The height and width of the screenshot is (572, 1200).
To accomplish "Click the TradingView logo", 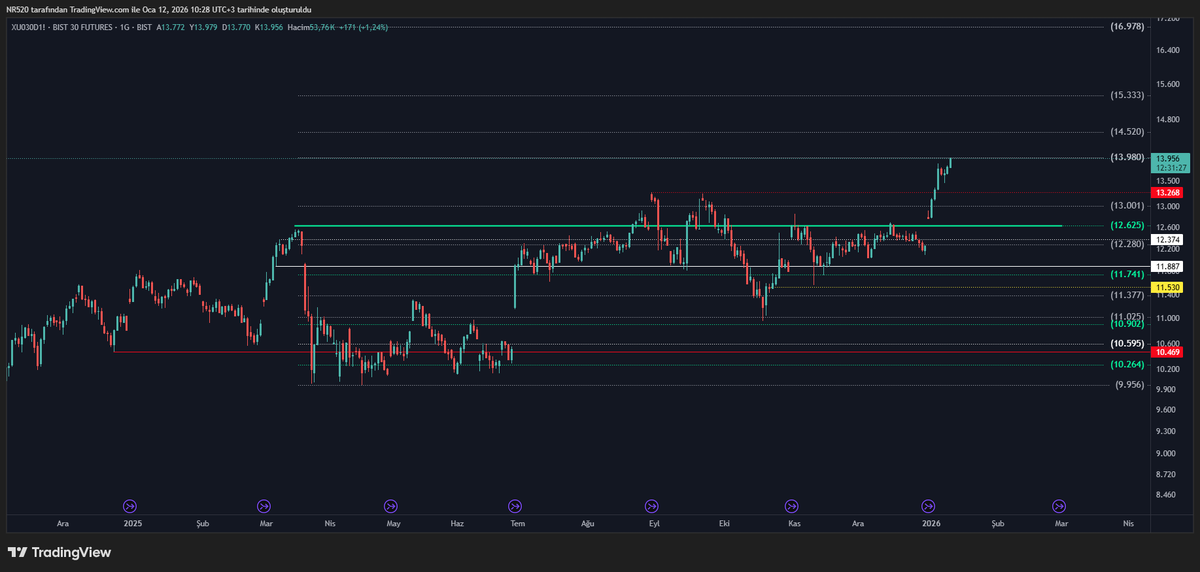I will (x=59, y=552).
